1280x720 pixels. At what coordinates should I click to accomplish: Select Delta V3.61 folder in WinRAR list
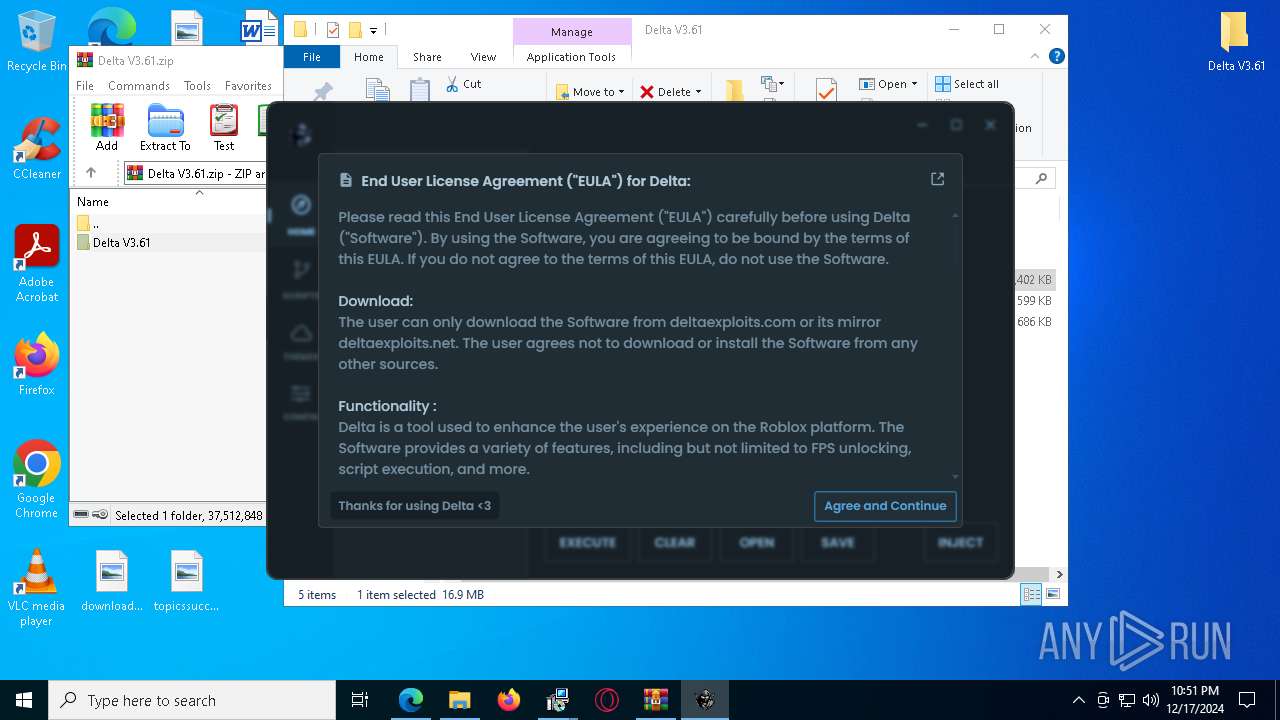121,243
